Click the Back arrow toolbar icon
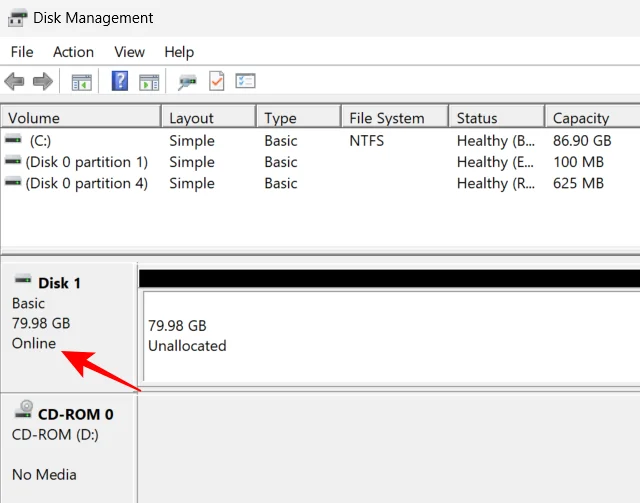 click(14, 81)
